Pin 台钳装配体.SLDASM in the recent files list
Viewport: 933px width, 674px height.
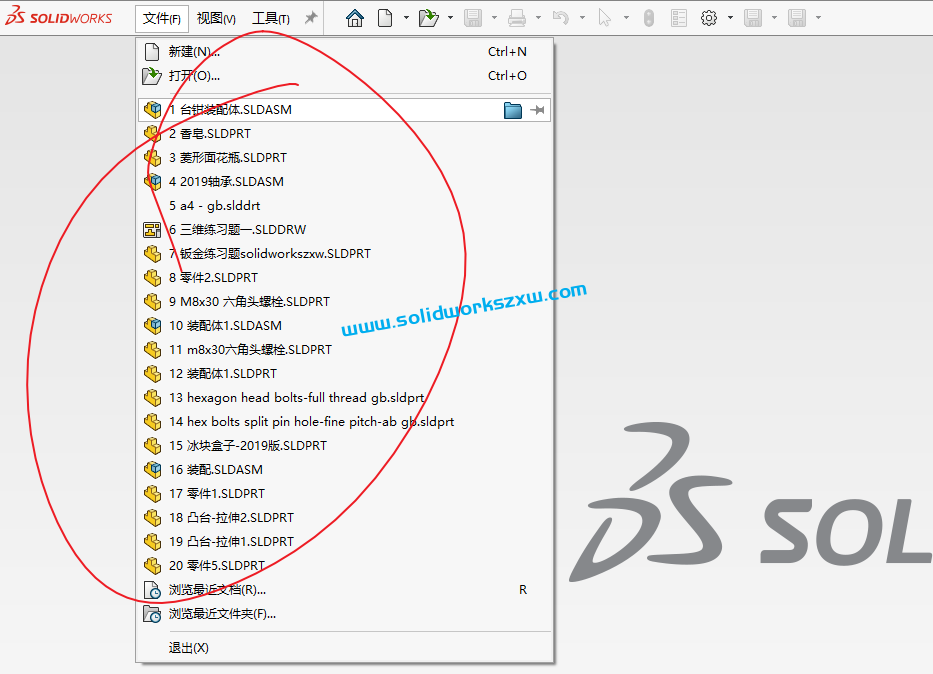(x=537, y=109)
